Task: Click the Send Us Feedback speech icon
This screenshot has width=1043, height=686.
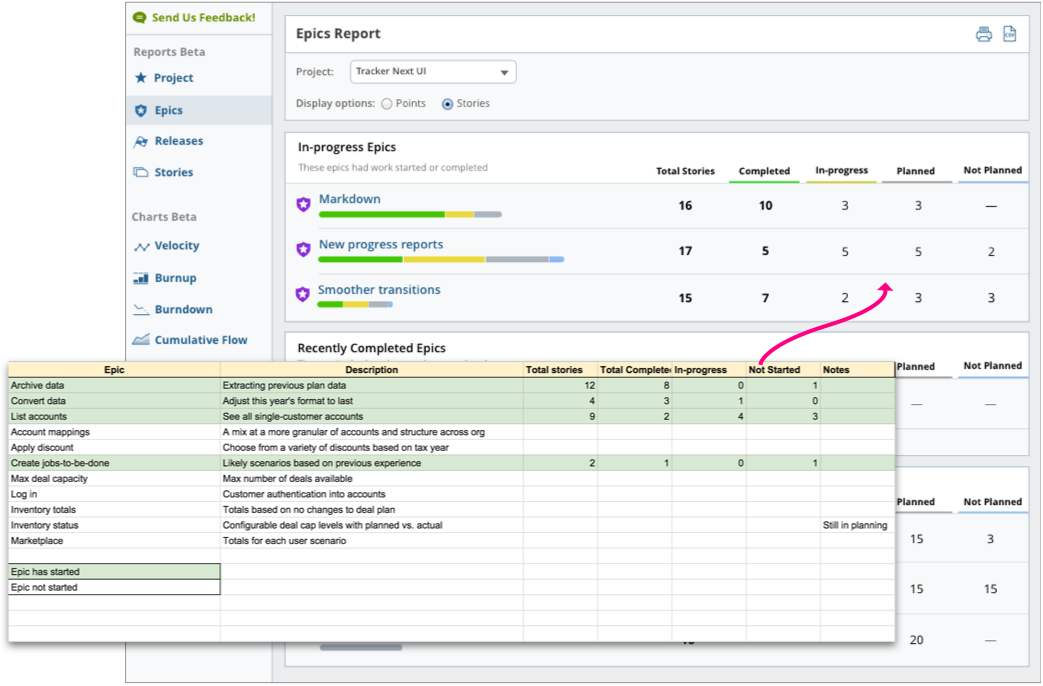Action: [x=140, y=18]
